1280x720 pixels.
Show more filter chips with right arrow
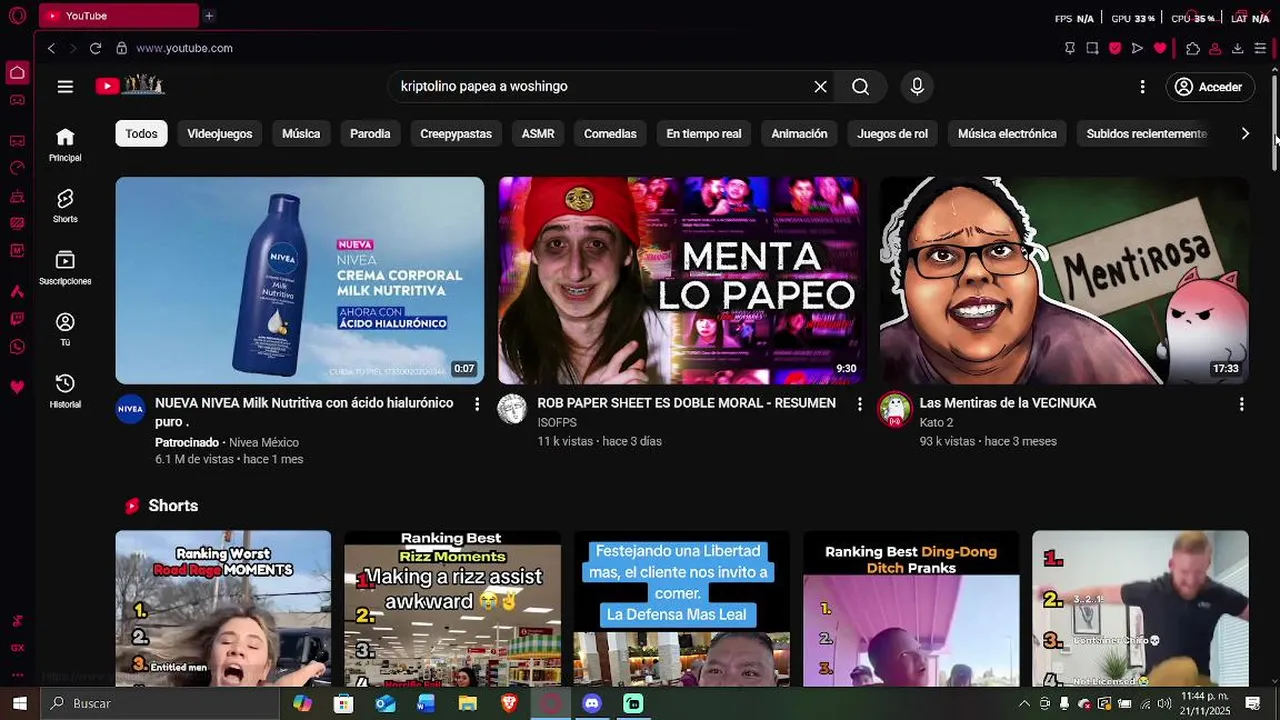pos(1245,133)
